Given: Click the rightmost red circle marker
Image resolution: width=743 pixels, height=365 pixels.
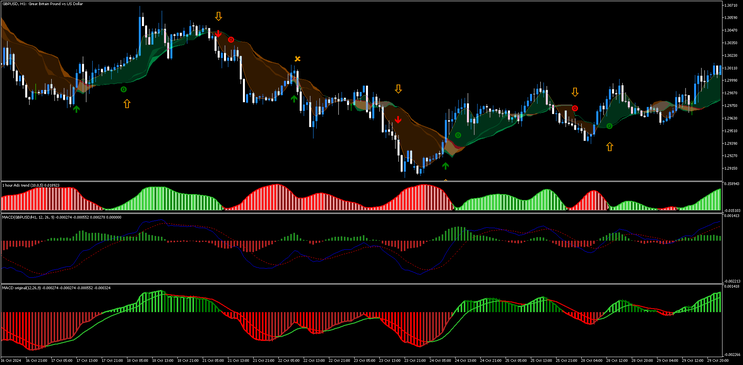Looking at the screenshot, I should point(575,109).
